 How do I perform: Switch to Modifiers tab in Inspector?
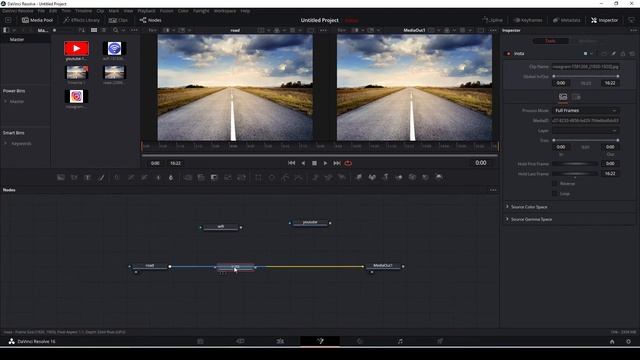pyautogui.click(x=587, y=41)
